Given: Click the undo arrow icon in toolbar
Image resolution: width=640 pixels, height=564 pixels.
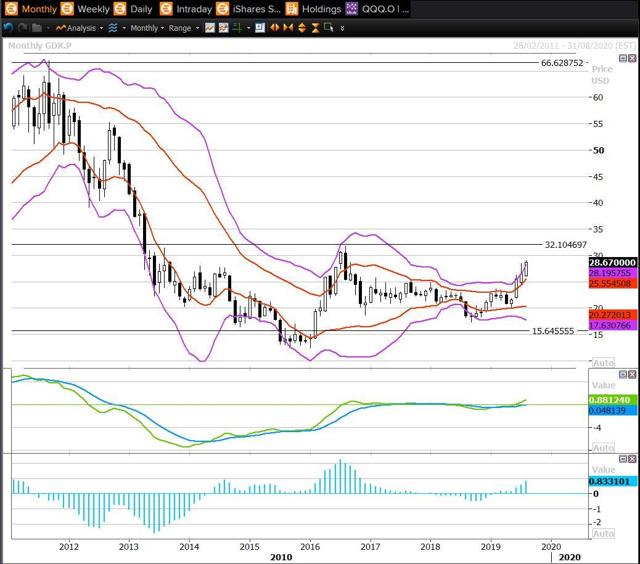Looking at the screenshot, I should [9, 28].
